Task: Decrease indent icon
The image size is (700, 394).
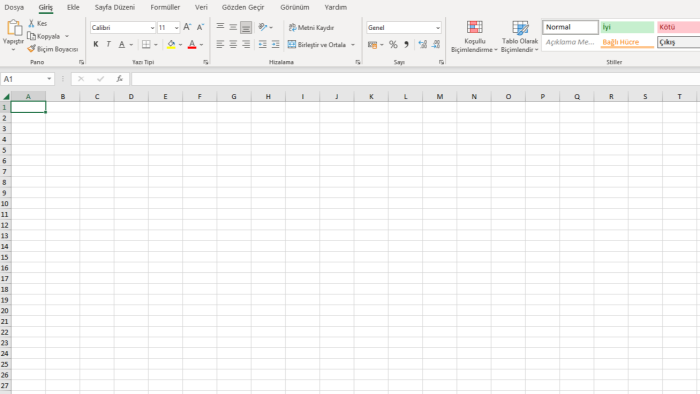Action: pos(262,44)
